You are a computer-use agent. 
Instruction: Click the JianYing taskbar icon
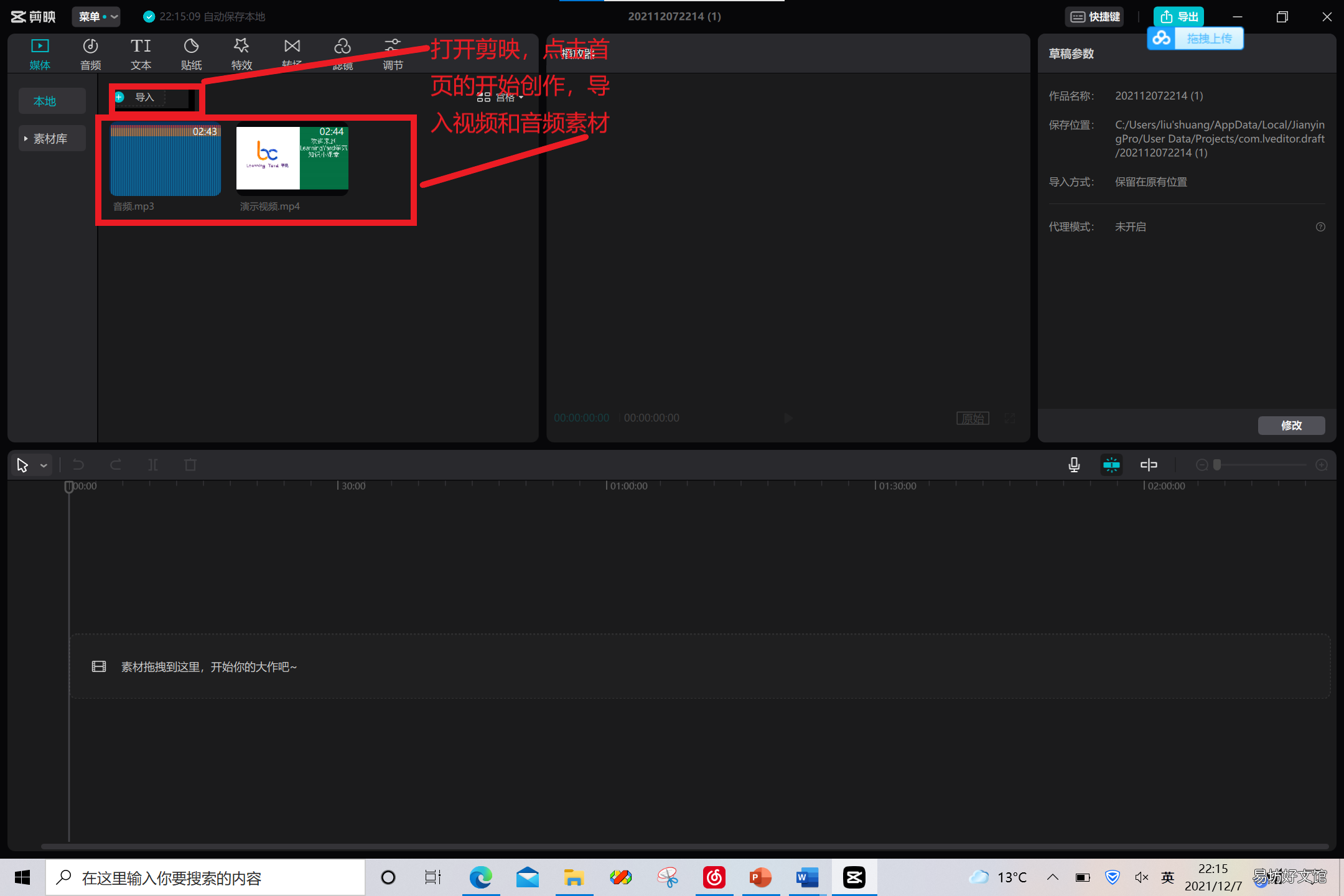click(854, 877)
